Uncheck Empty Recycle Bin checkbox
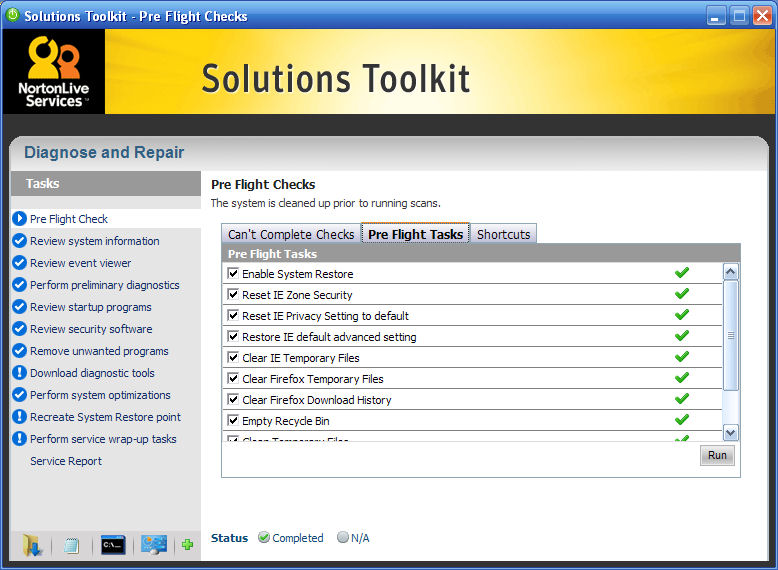This screenshot has width=778, height=570. 233,420
